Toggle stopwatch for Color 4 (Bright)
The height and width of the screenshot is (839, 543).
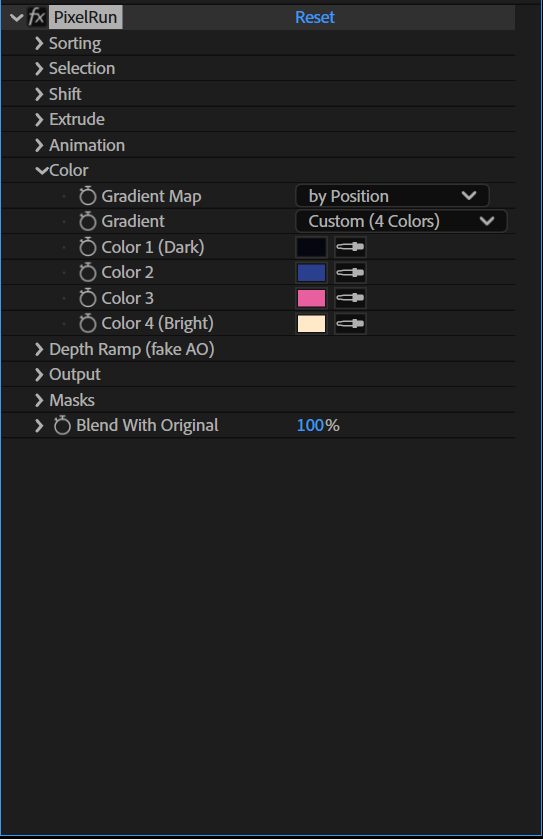point(88,323)
